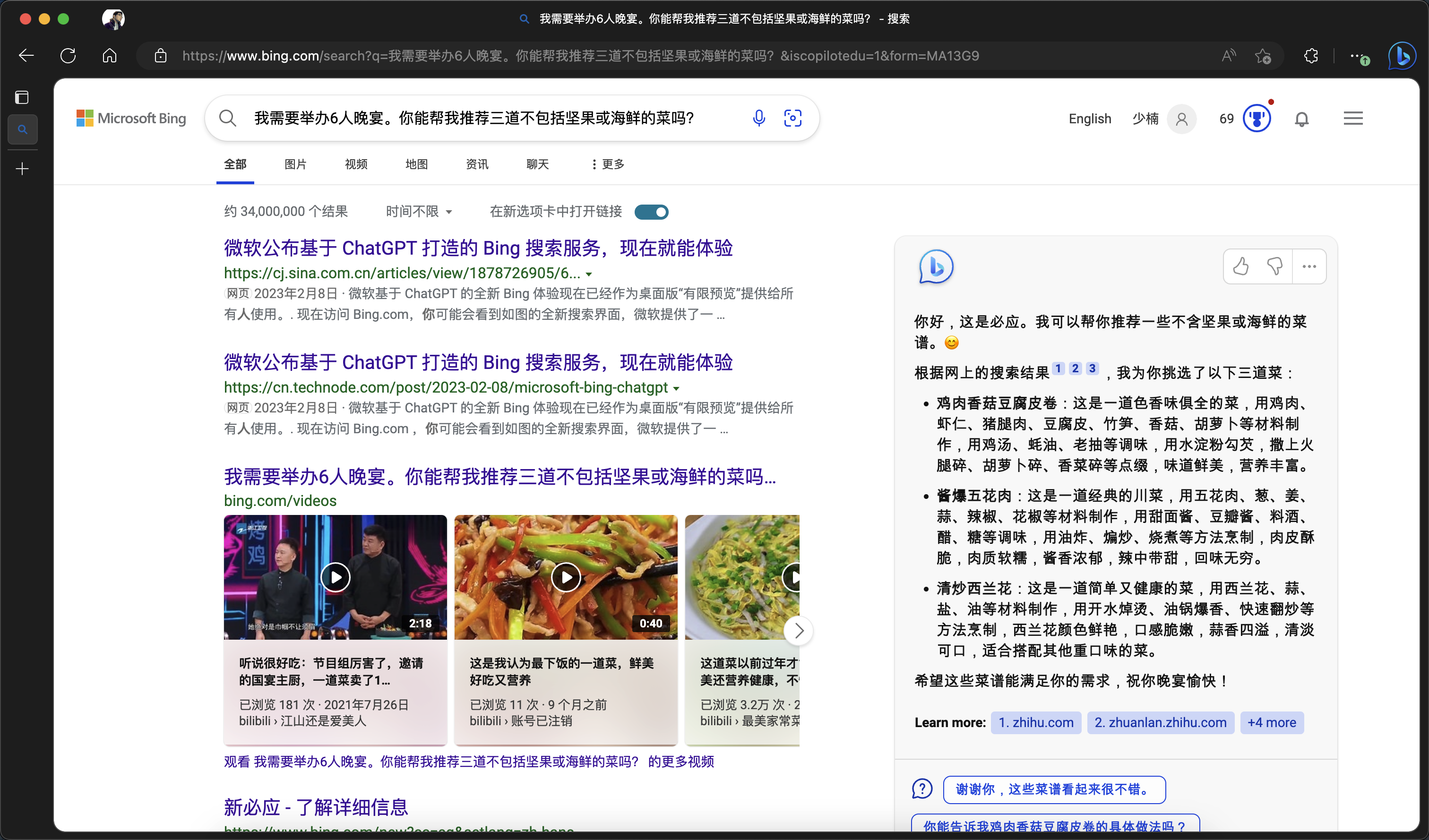Show next videos with carousel arrow
The width and height of the screenshot is (1429, 840).
799,630
